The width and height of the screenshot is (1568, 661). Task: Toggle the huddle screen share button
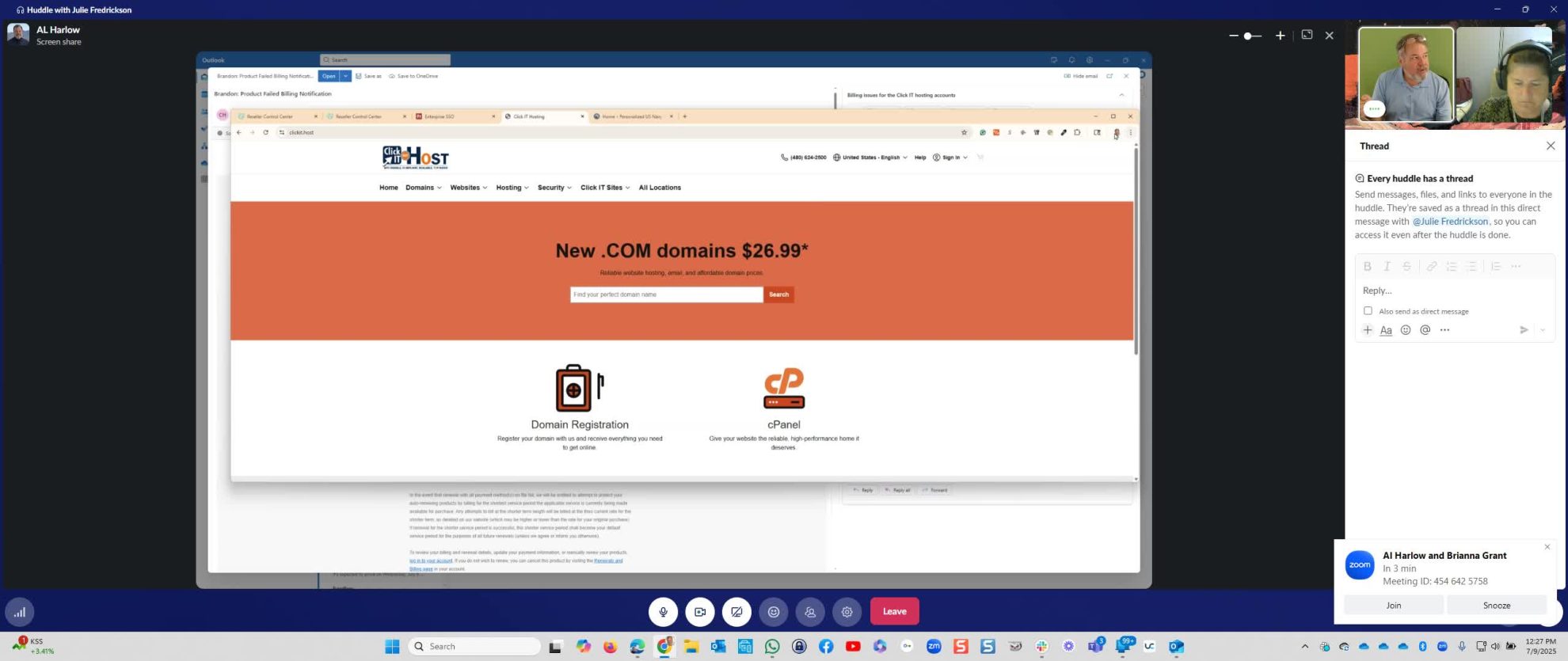736,612
